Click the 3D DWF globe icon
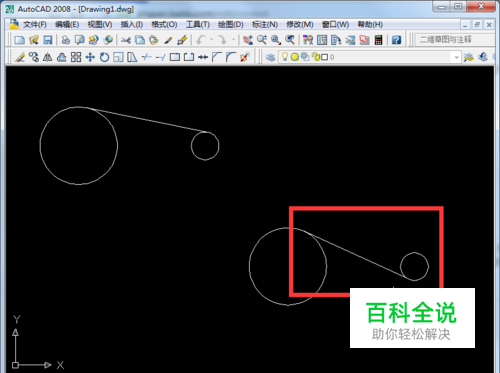The width and height of the screenshot is (500, 373). [108, 40]
